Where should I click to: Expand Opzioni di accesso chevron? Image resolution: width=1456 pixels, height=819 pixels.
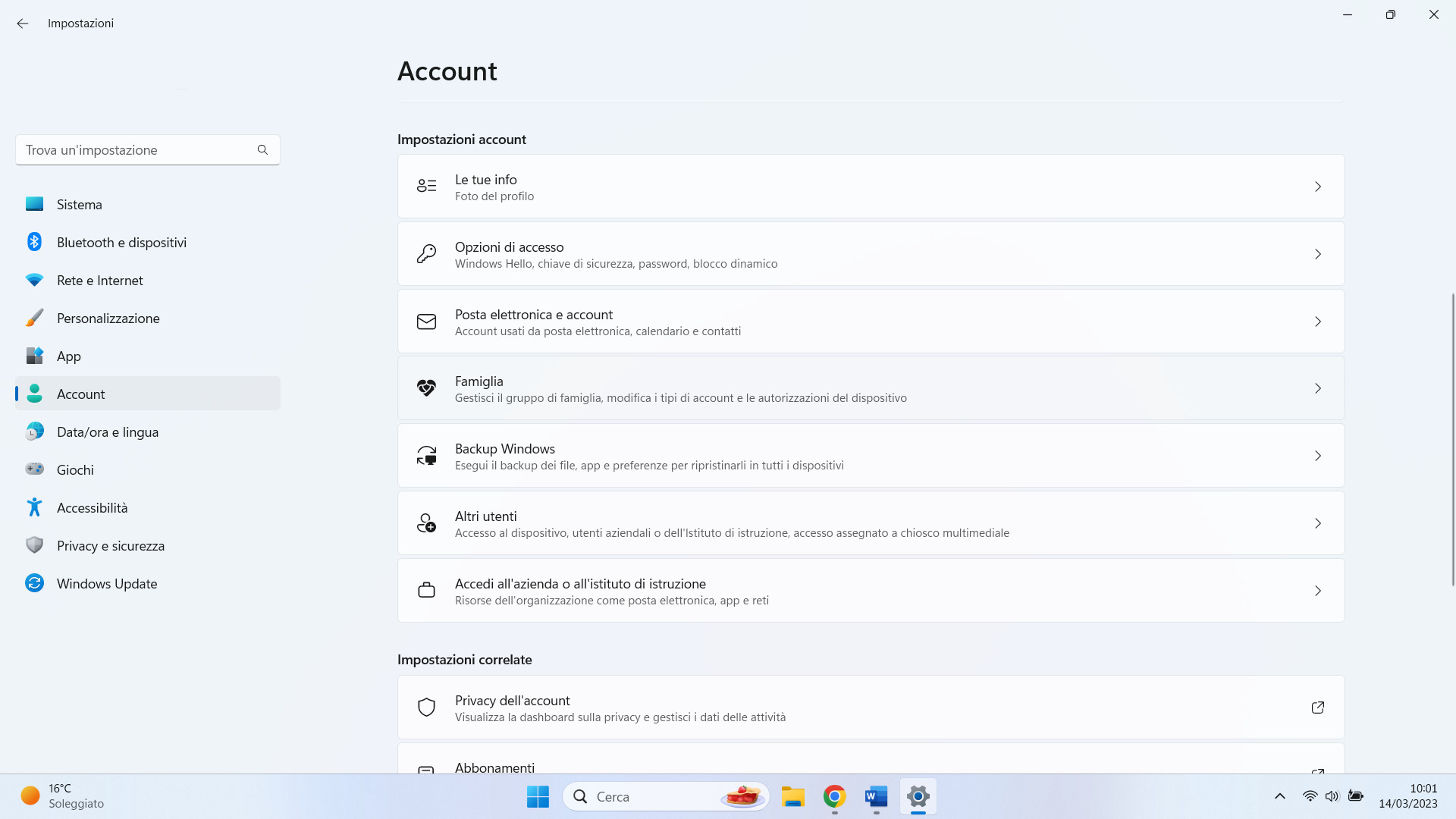(x=1318, y=254)
